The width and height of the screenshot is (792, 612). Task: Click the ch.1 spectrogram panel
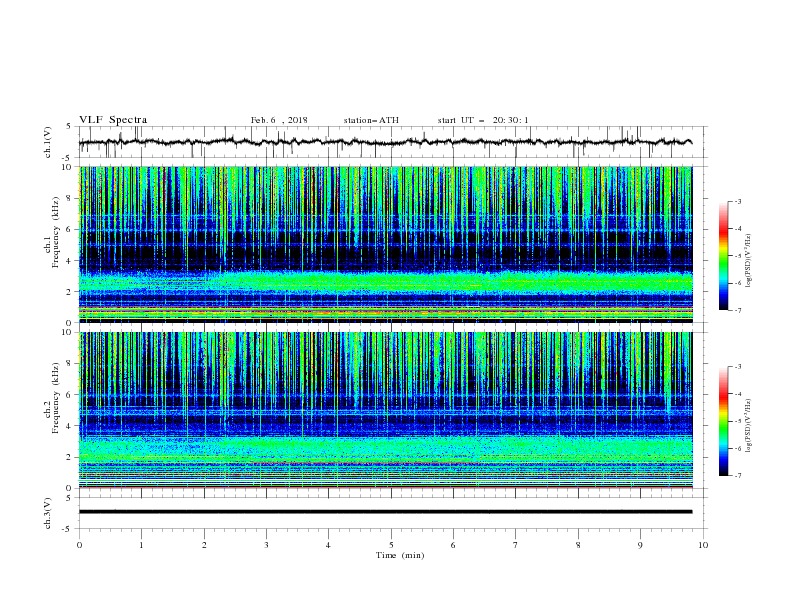pyautogui.click(x=385, y=244)
